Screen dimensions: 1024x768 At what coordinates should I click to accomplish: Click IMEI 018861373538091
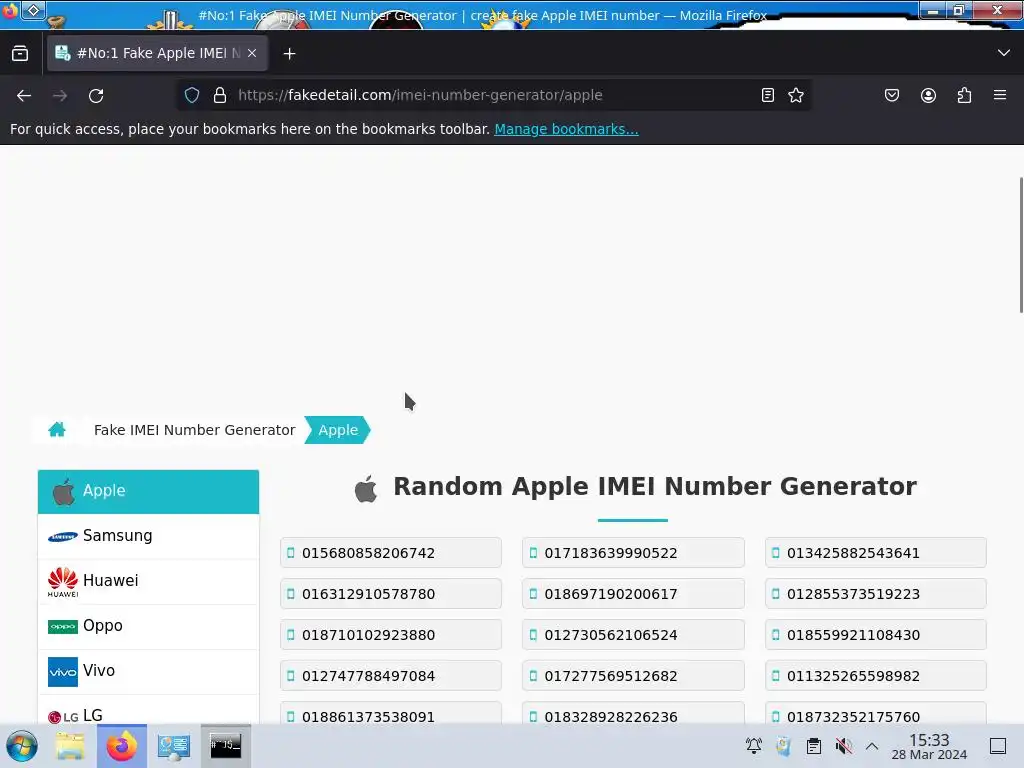pyautogui.click(x=391, y=713)
